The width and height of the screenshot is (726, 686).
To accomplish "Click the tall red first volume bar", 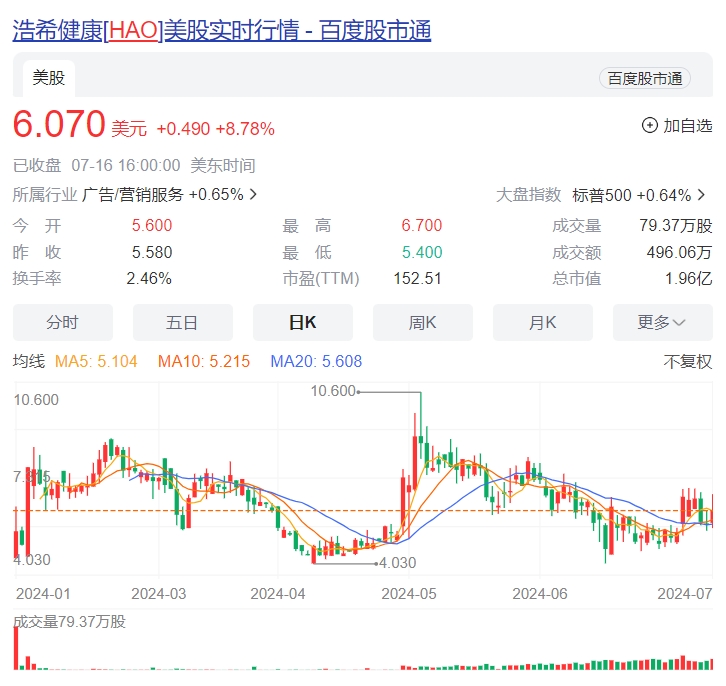I will [x=16, y=649].
